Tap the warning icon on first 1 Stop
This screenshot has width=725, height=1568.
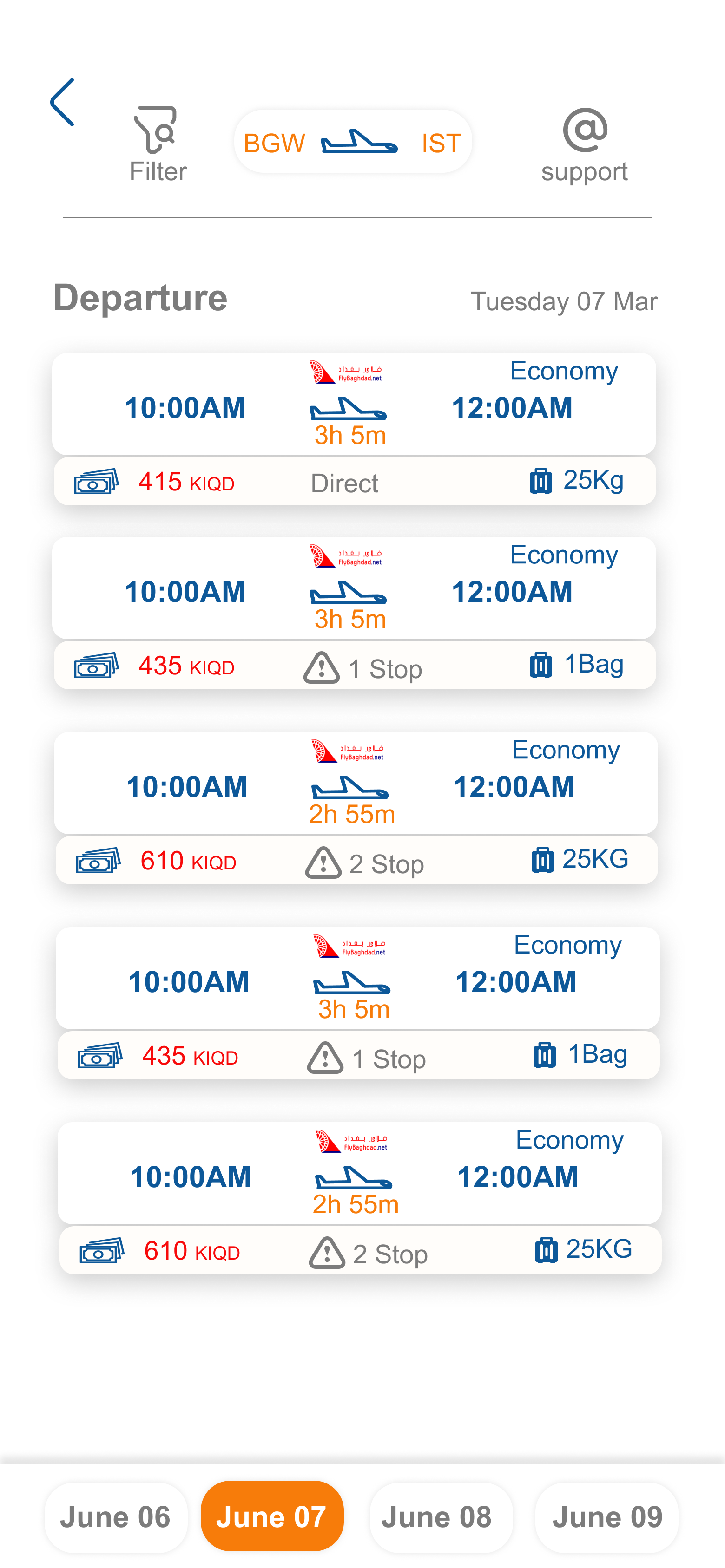(321, 668)
